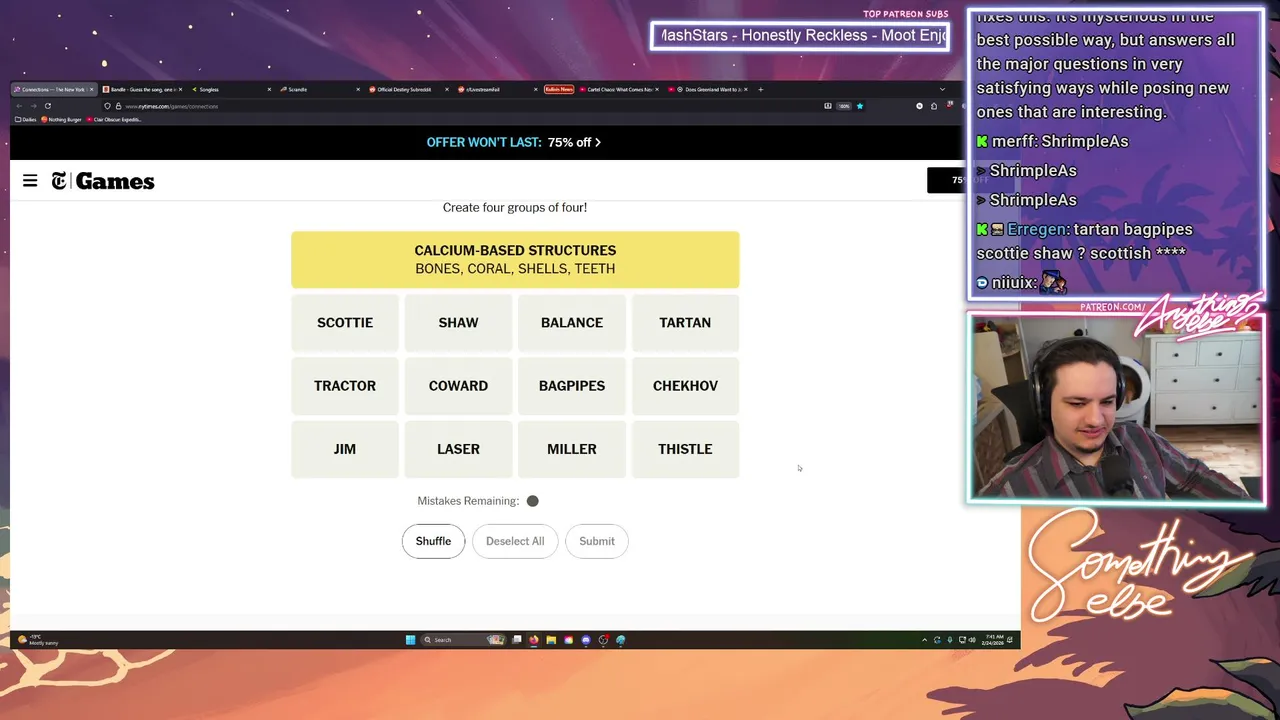Bookmark this page with the star icon
The height and width of the screenshot is (720, 1280).
pos(859,106)
